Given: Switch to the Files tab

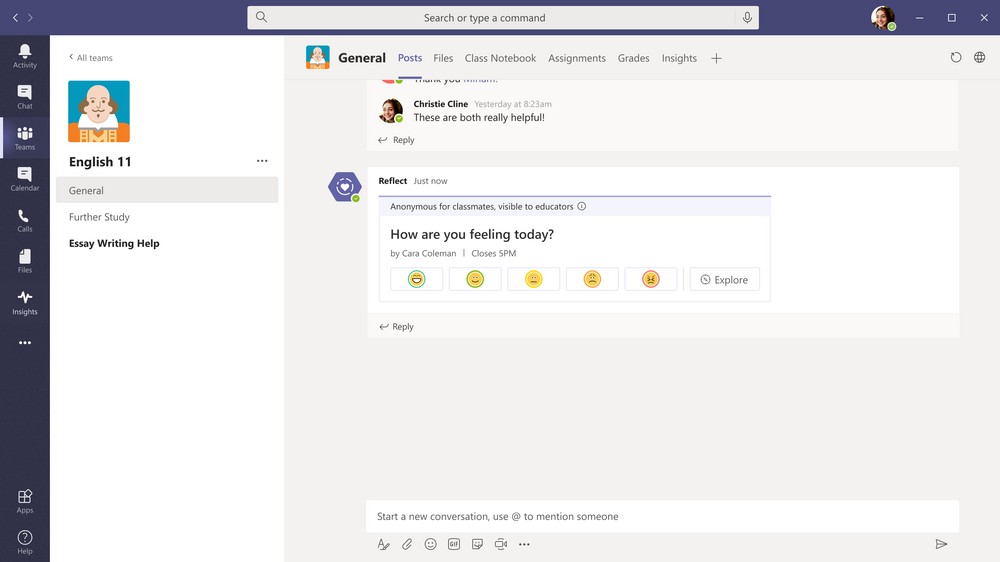Looking at the screenshot, I should pos(443,58).
